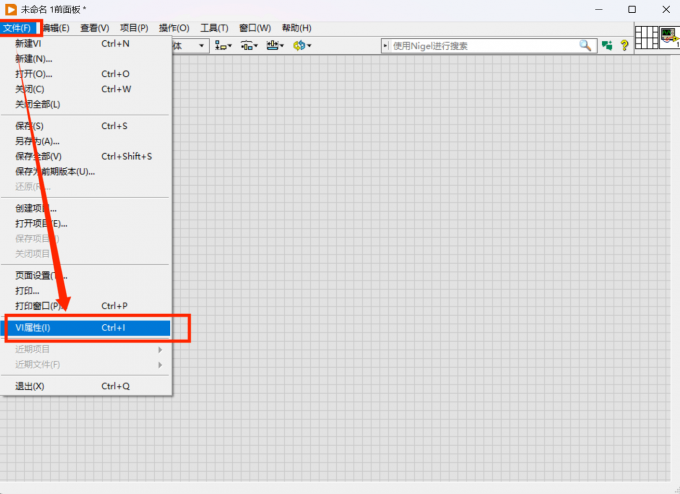The width and height of the screenshot is (680, 494).
Task: Click the LabVIEW title bar icon
Action: 10,10
